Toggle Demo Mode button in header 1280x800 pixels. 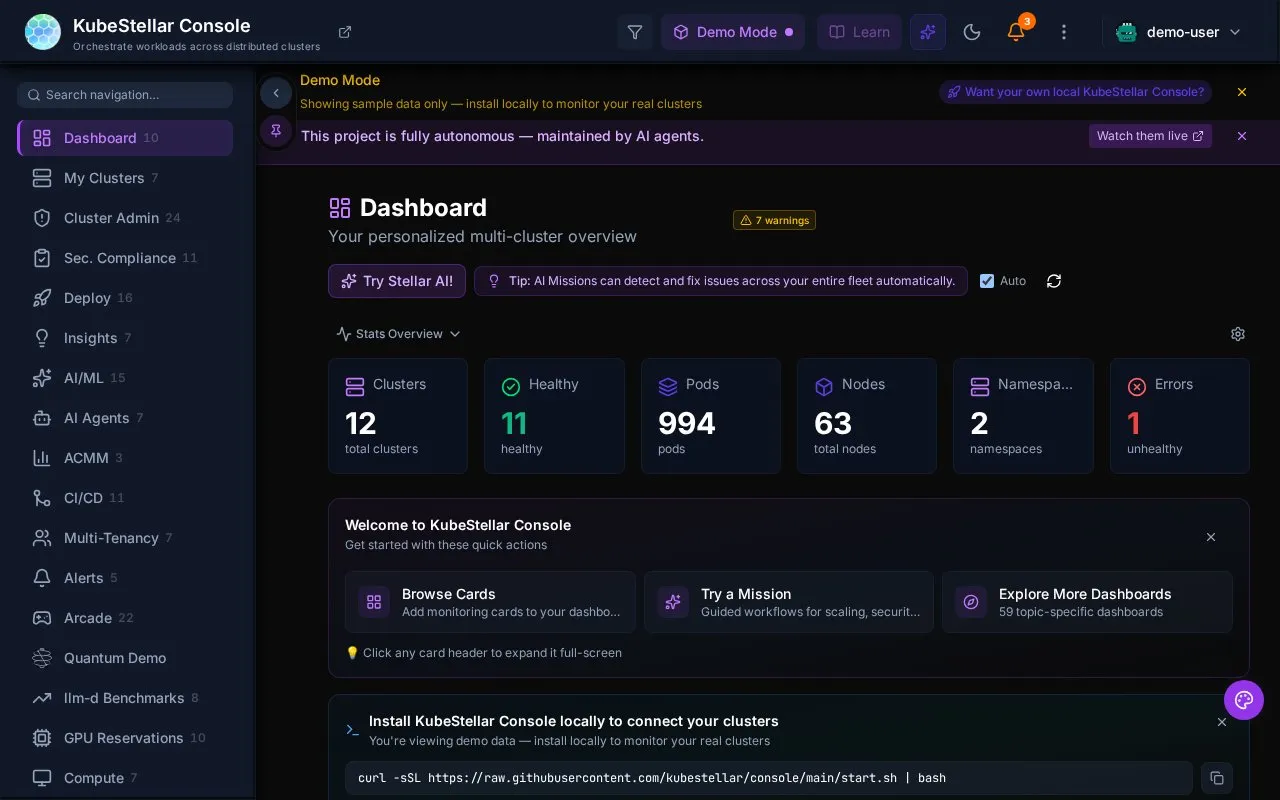[733, 32]
